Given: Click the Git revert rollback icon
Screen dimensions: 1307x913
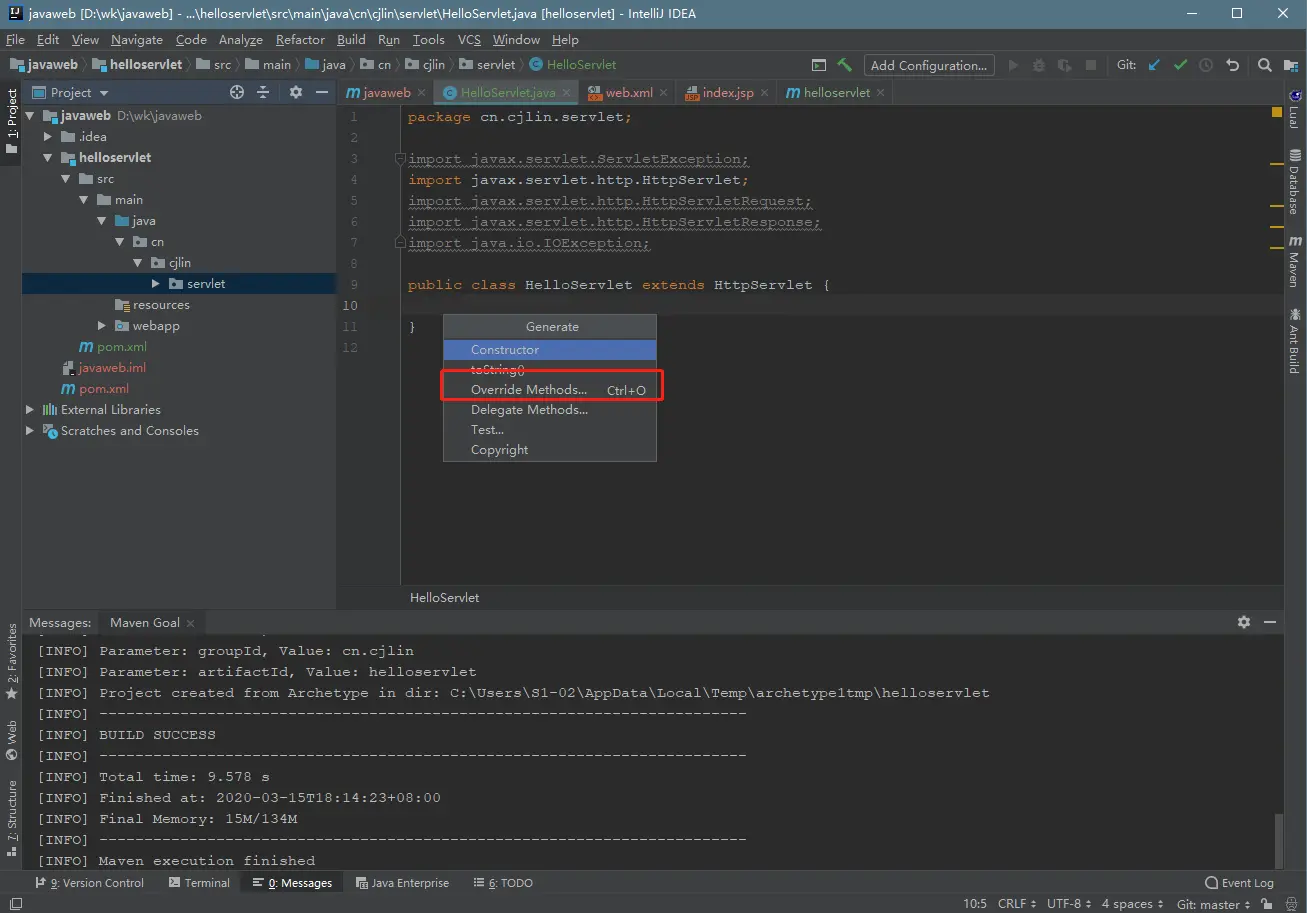Looking at the screenshot, I should 1232,65.
